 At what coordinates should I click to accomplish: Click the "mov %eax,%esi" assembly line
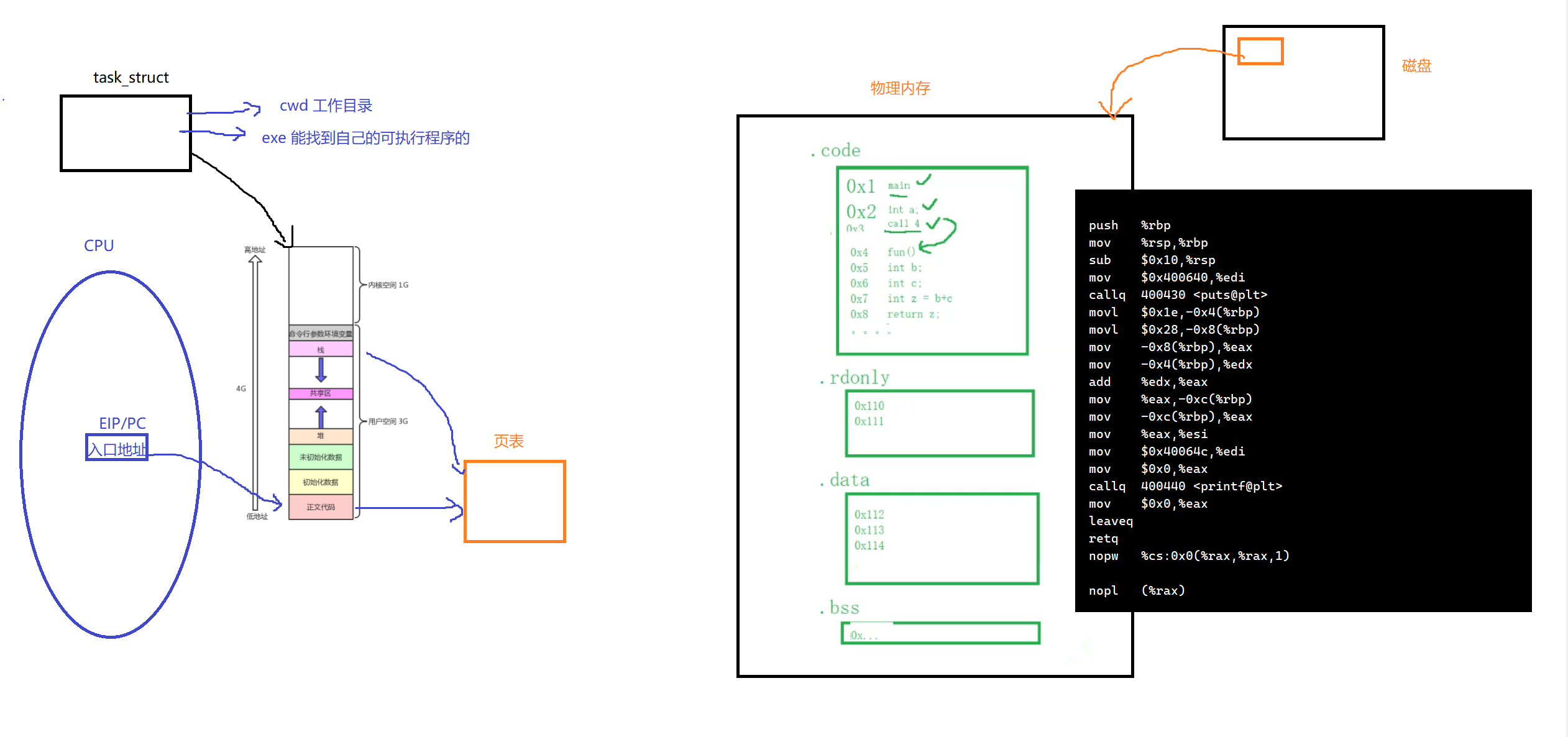[1148, 434]
